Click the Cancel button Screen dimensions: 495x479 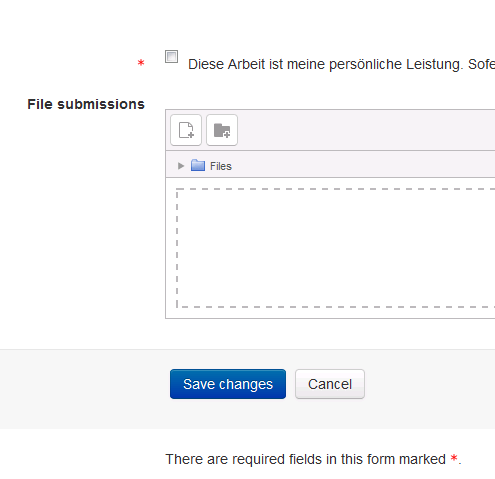[330, 384]
